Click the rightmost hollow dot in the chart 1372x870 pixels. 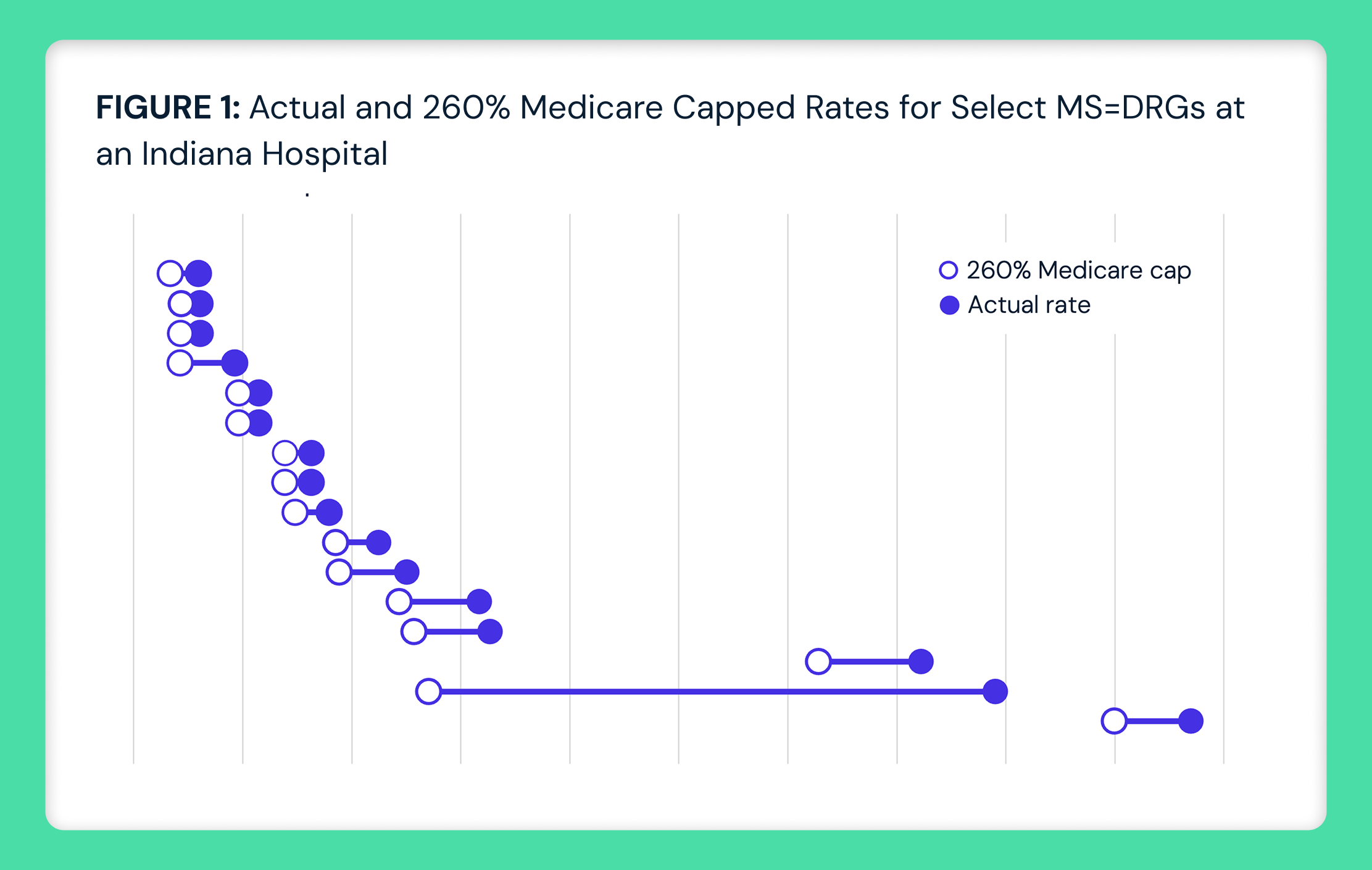1114,721
